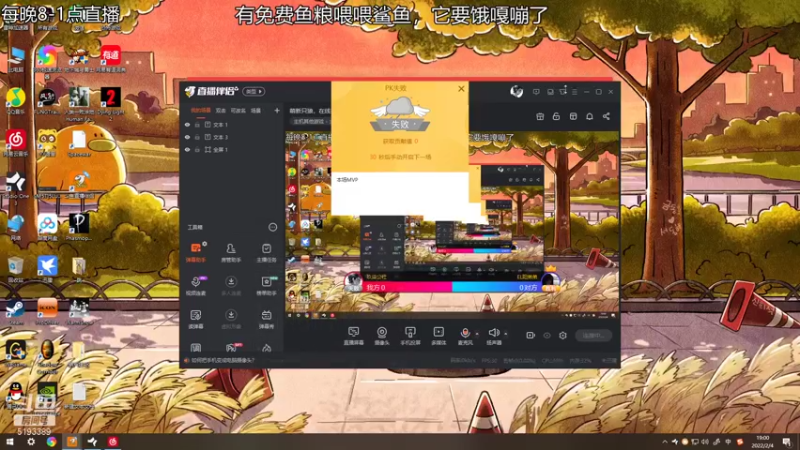
Task: Open the settings gear in bottom bar
Action: 563,335
